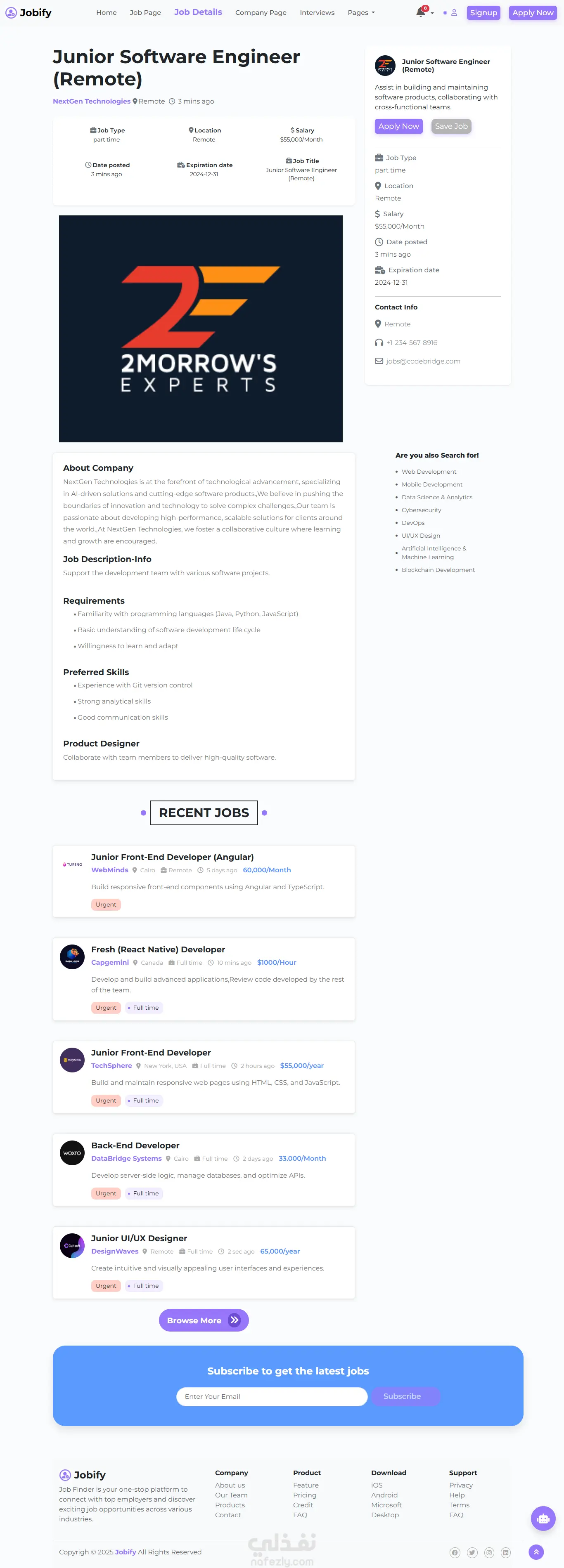The width and height of the screenshot is (564, 1568).
Task: Open the Facebook icon in footer
Action: coord(454,1553)
